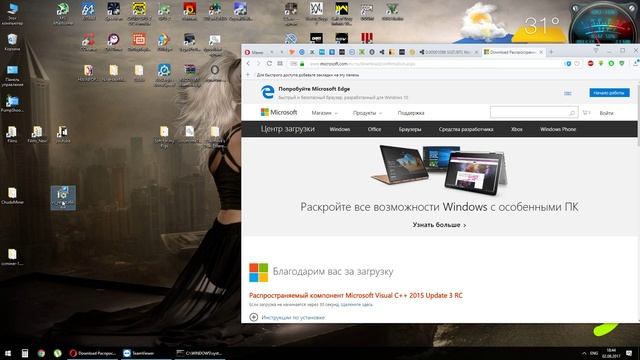Select the Этот компьютер desktop icon

coord(12,14)
